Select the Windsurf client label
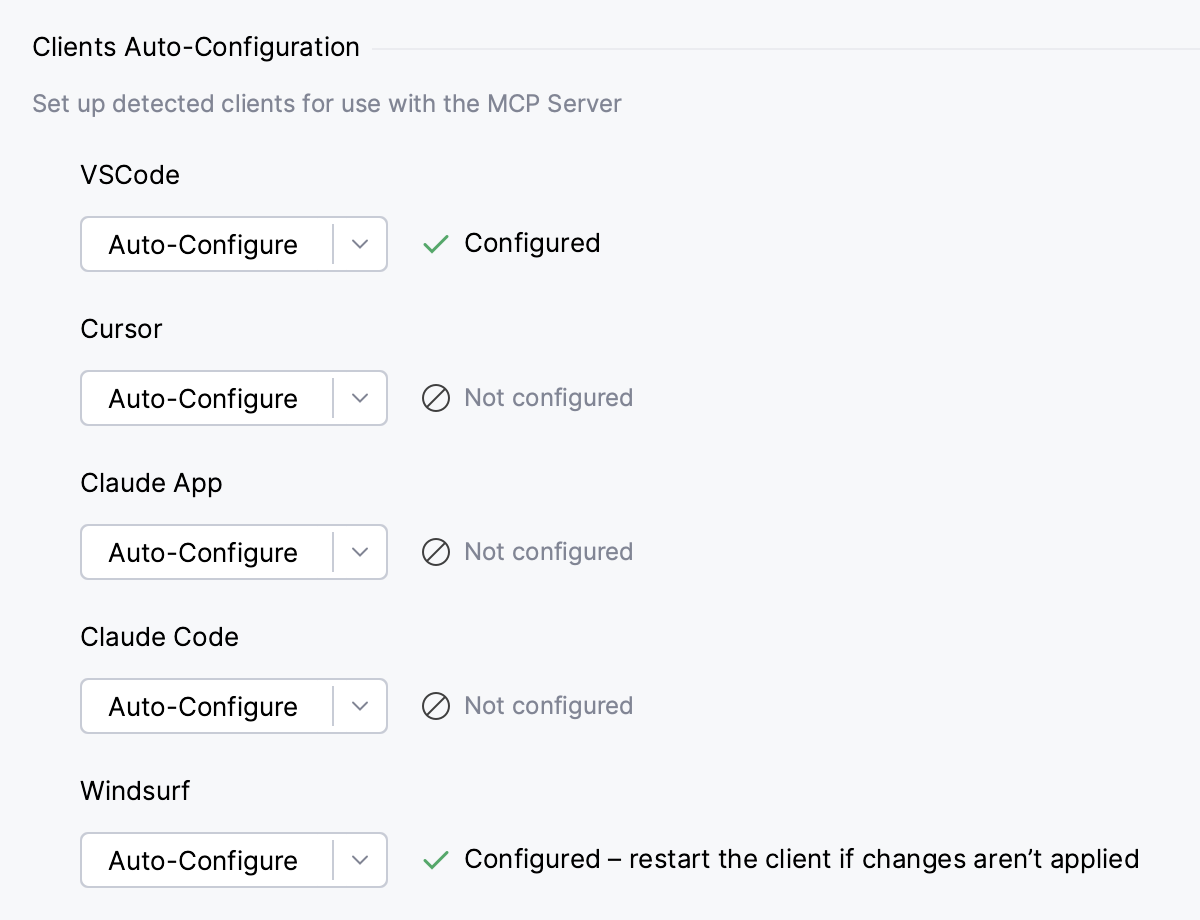 (135, 791)
